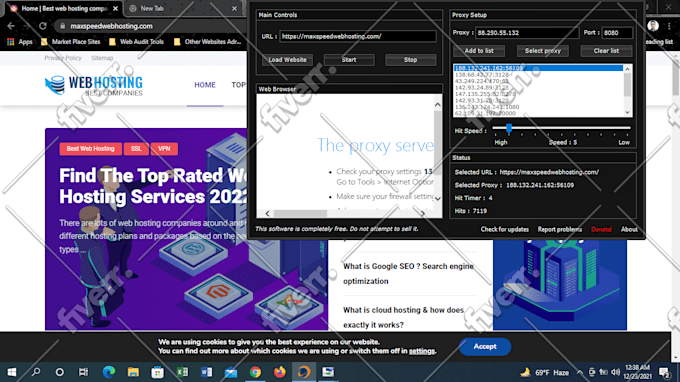
Task: Accept the cookies banner
Action: tap(485, 346)
